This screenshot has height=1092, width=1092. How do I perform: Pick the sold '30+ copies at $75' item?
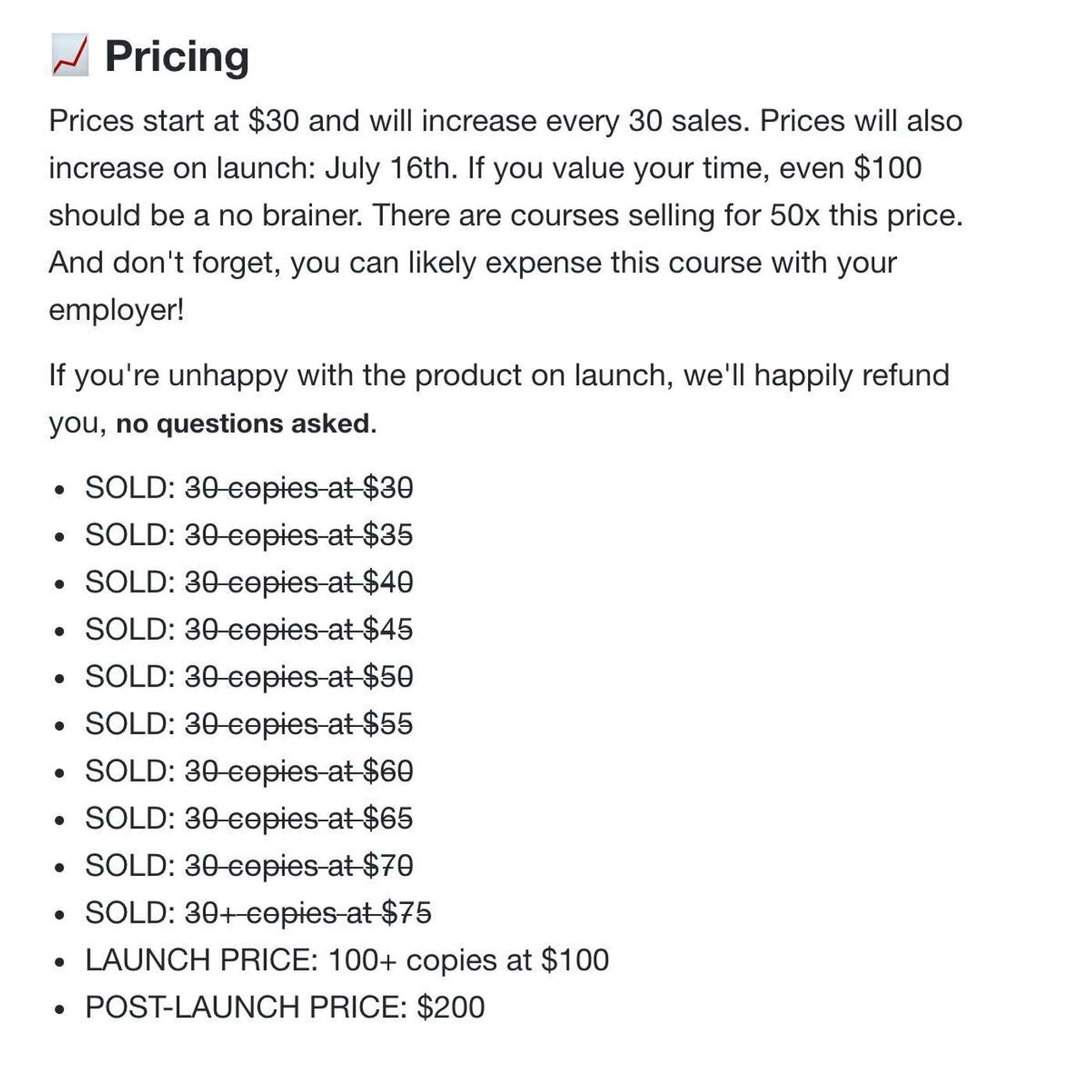click(308, 913)
